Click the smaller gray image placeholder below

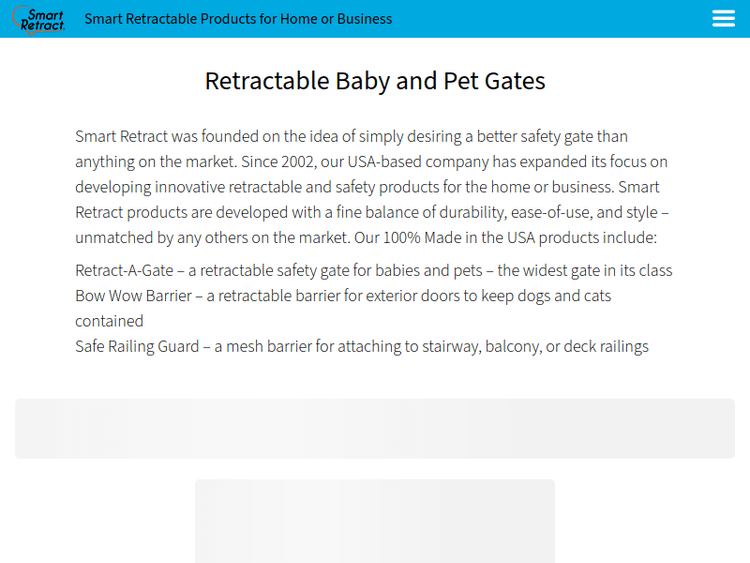[375, 520]
